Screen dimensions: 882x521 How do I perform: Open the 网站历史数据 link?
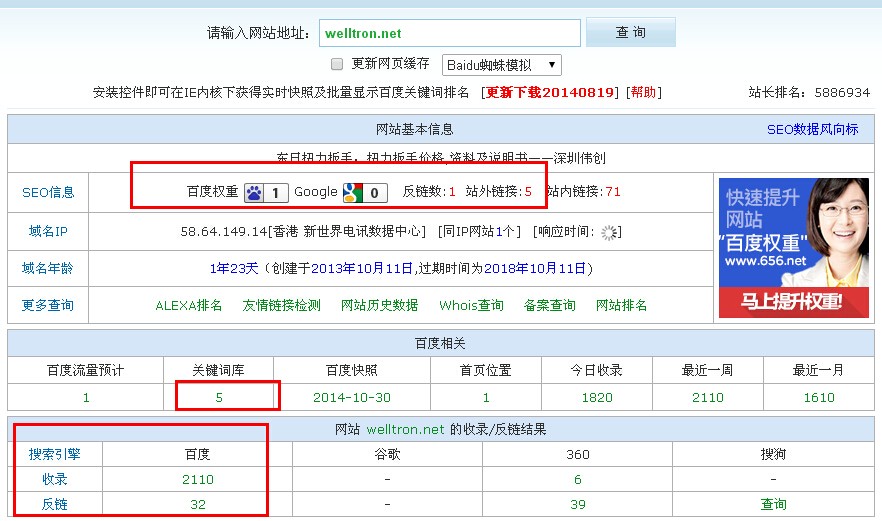(379, 305)
